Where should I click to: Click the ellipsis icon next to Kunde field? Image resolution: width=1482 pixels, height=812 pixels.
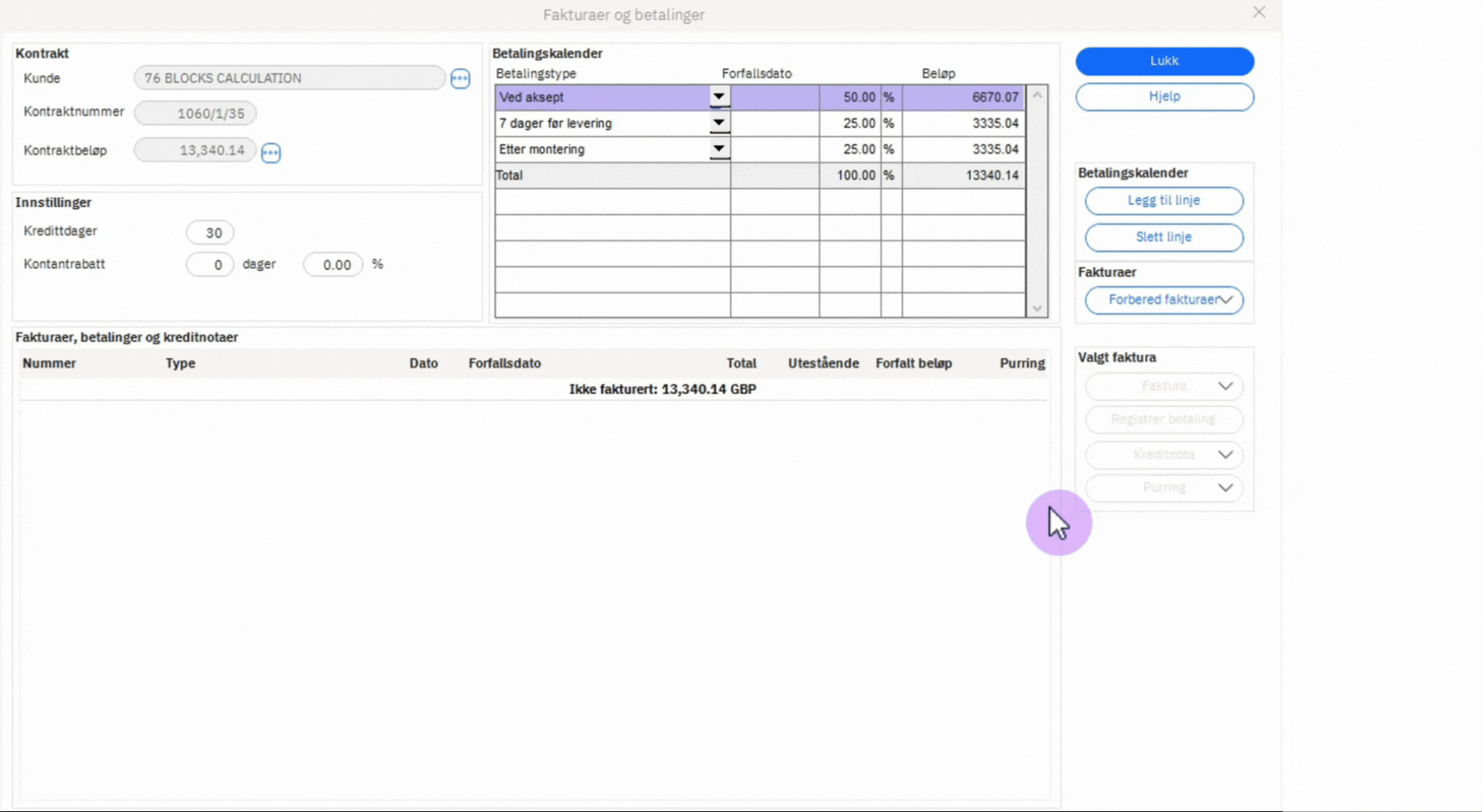460,78
